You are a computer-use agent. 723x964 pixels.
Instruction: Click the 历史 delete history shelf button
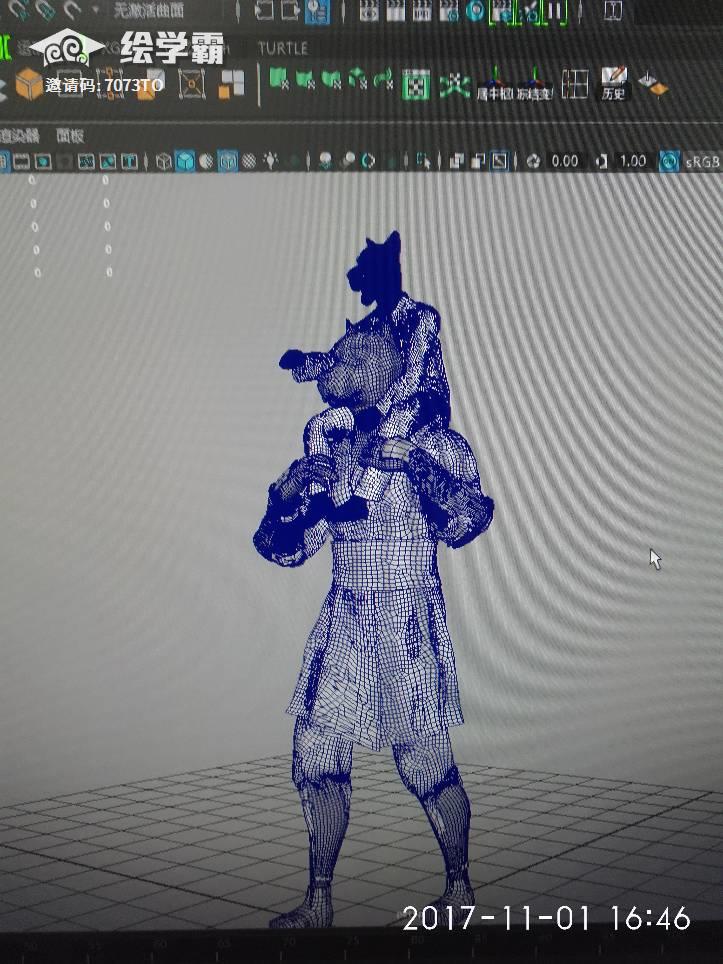click(x=614, y=84)
